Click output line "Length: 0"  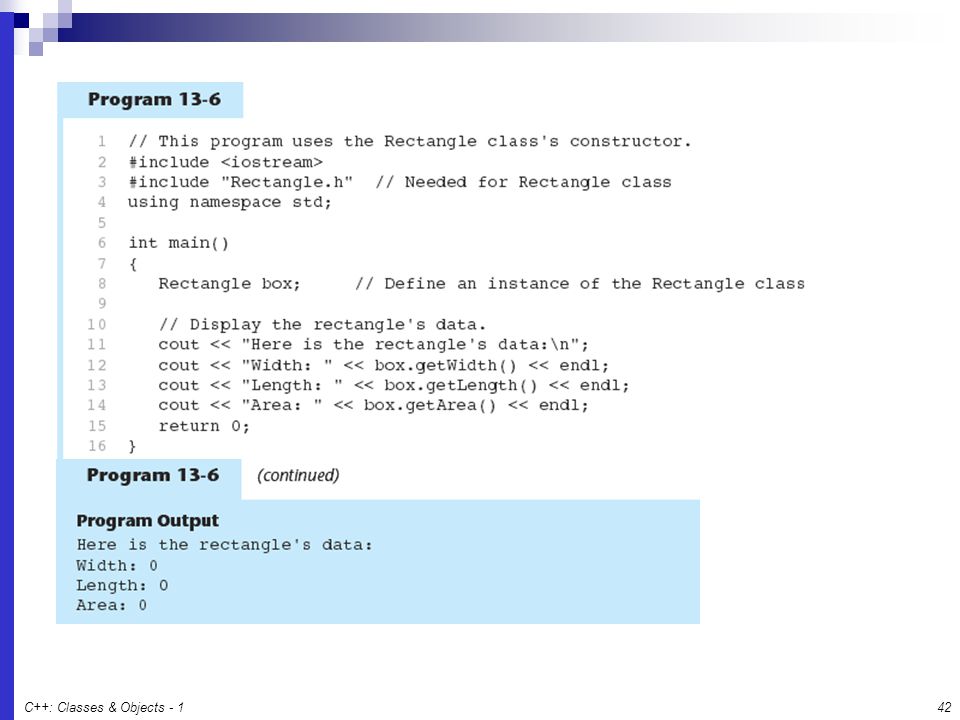(x=122, y=586)
